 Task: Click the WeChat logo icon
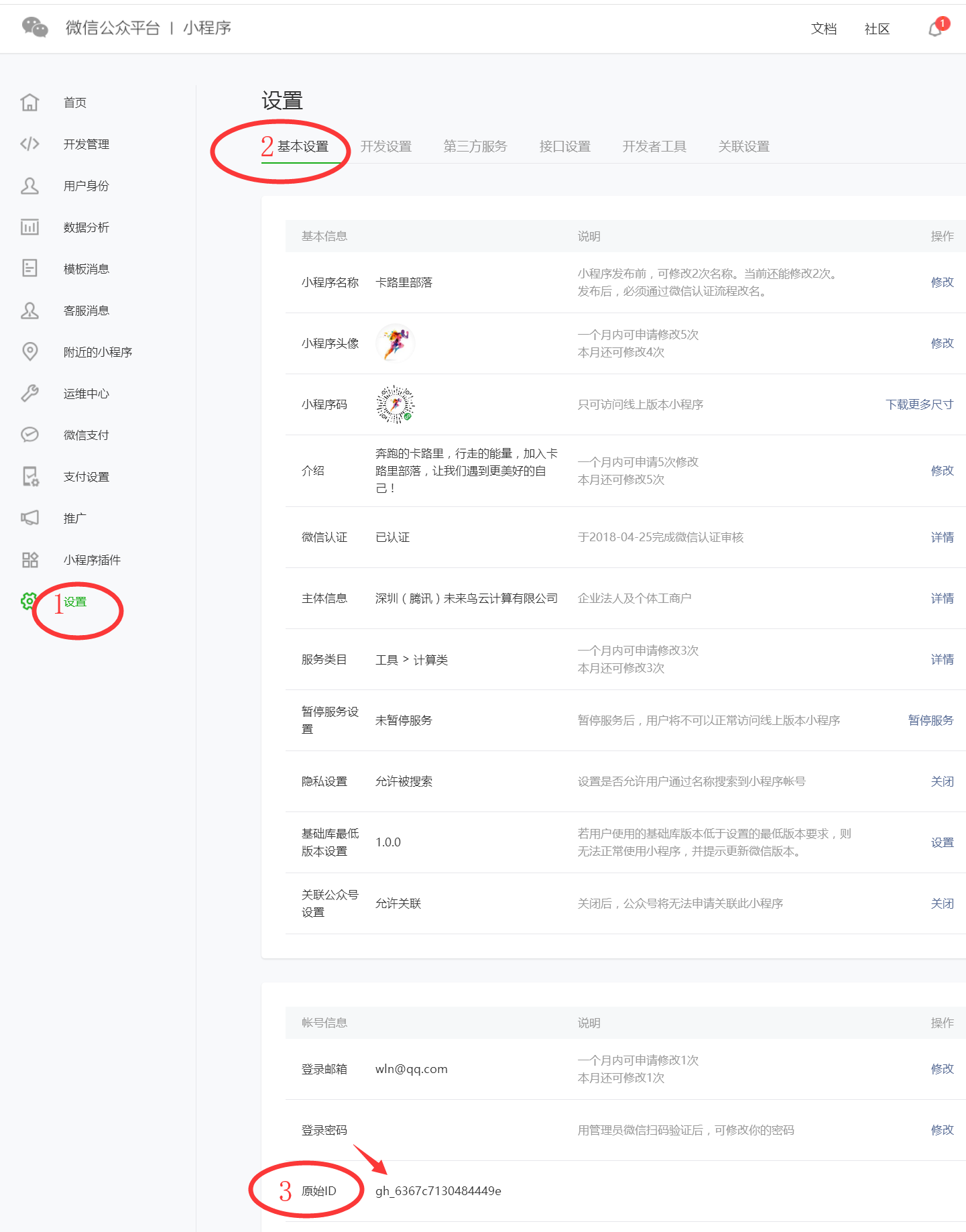point(35,27)
